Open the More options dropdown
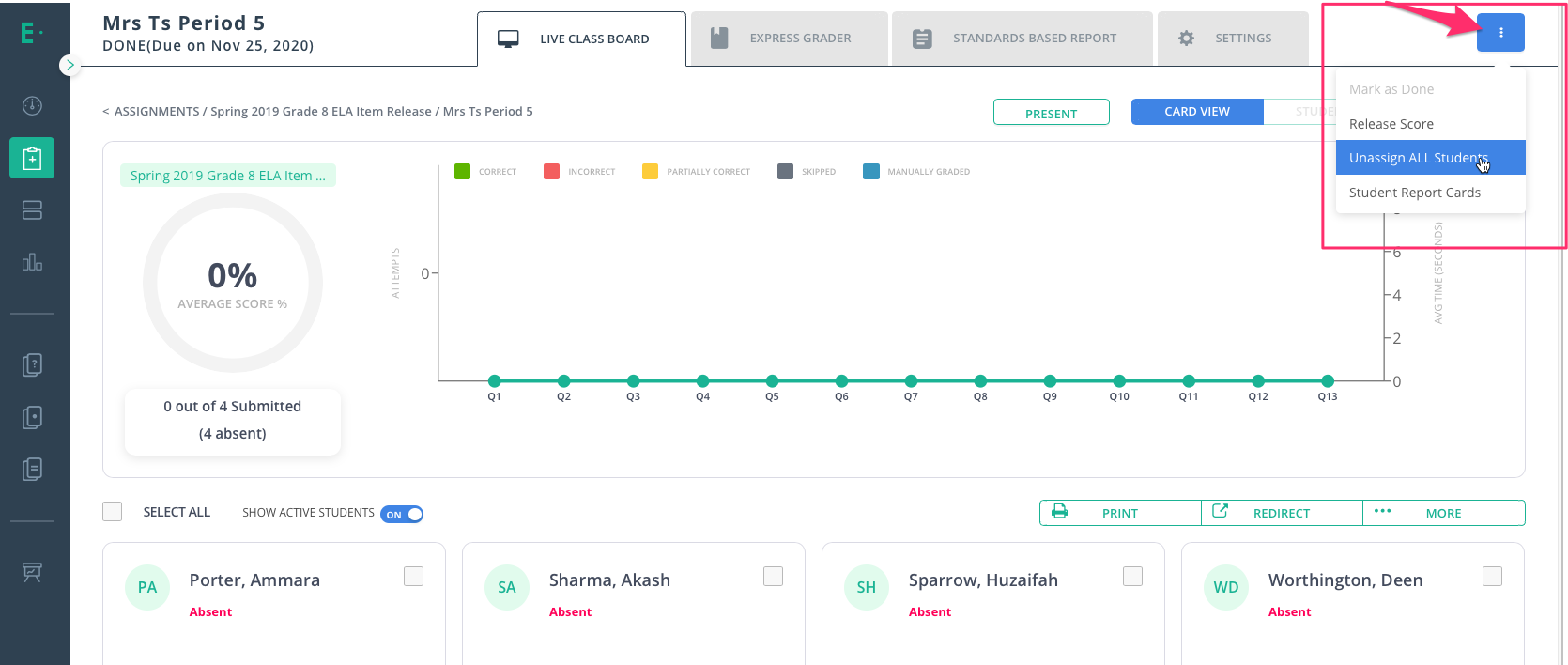 (x=1443, y=513)
